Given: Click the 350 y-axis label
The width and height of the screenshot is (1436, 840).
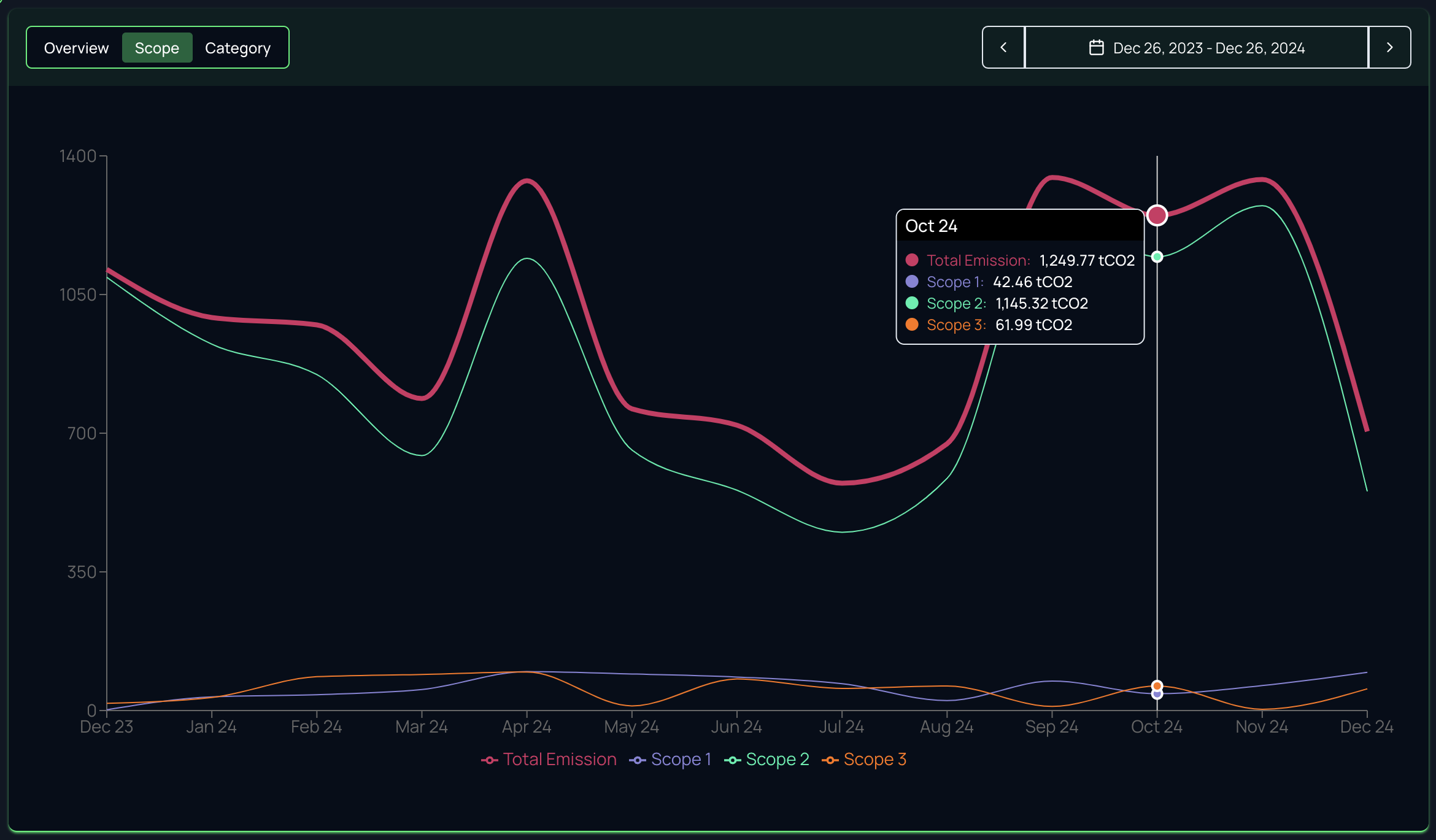Looking at the screenshot, I should pyautogui.click(x=82, y=572).
